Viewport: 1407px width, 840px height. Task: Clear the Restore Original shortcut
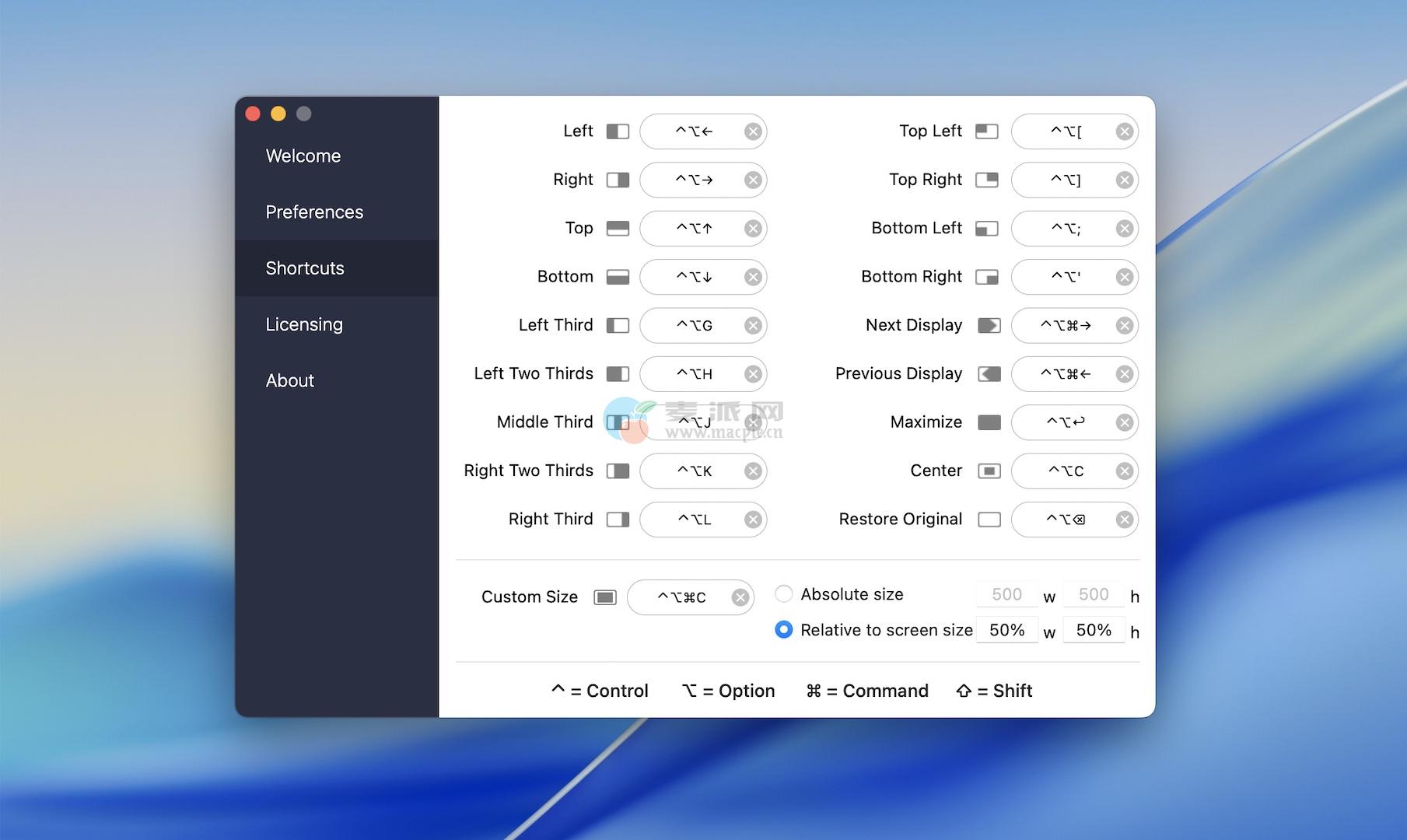click(x=1125, y=520)
